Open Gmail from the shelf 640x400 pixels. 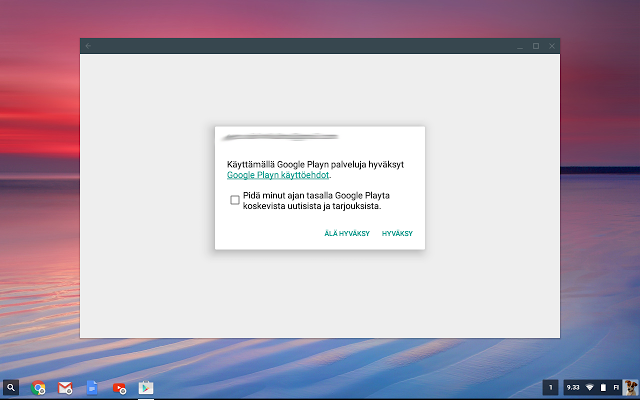coord(65,387)
